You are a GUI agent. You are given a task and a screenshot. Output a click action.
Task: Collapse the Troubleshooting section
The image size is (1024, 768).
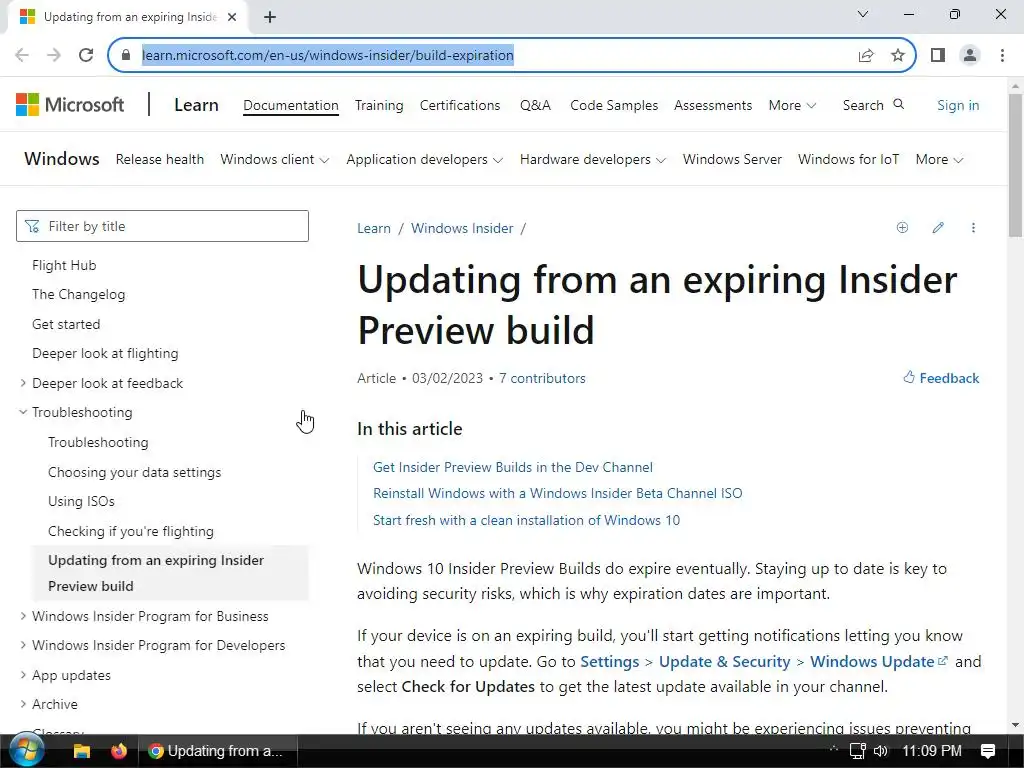point(23,412)
